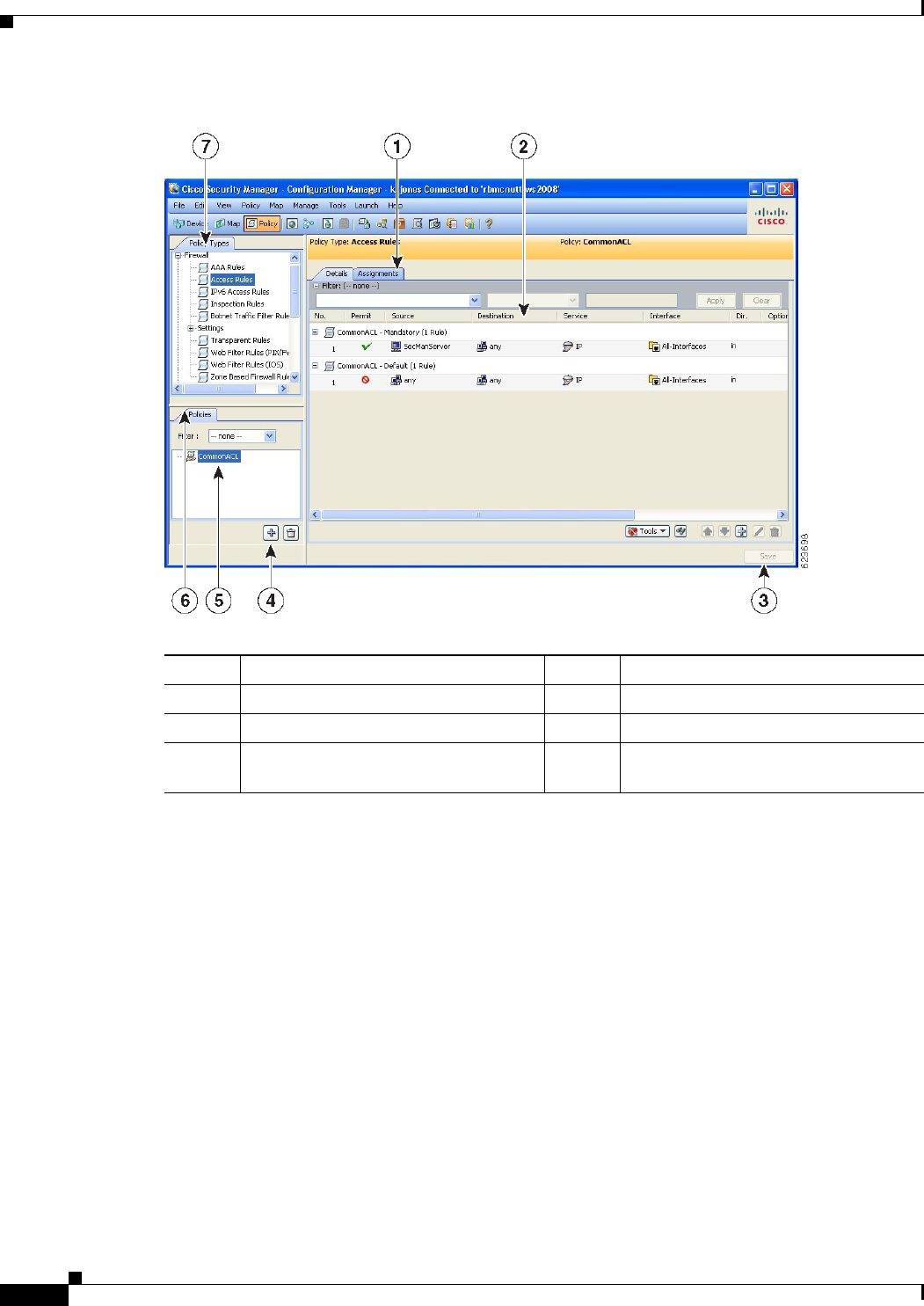The image size is (924, 1306).
Task: Collapse CommonACL - Default rule section
Action: (316, 366)
